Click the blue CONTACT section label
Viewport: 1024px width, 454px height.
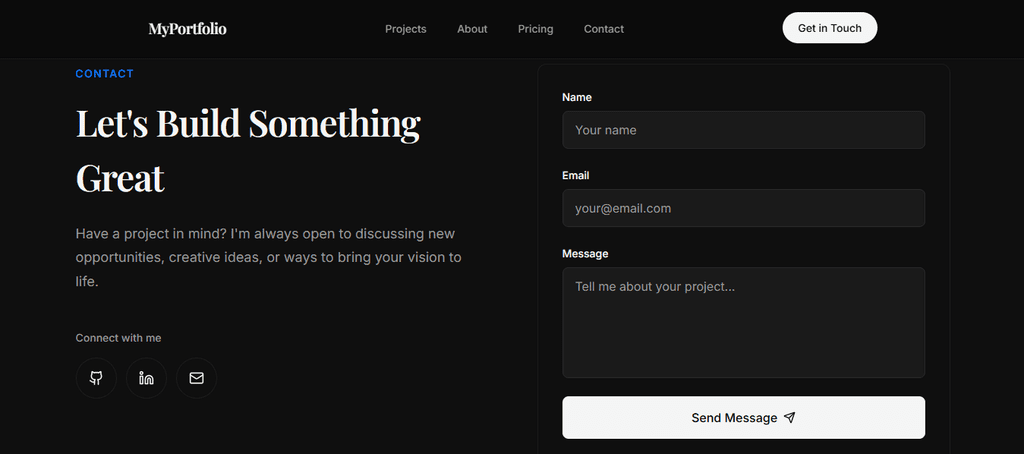(104, 73)
